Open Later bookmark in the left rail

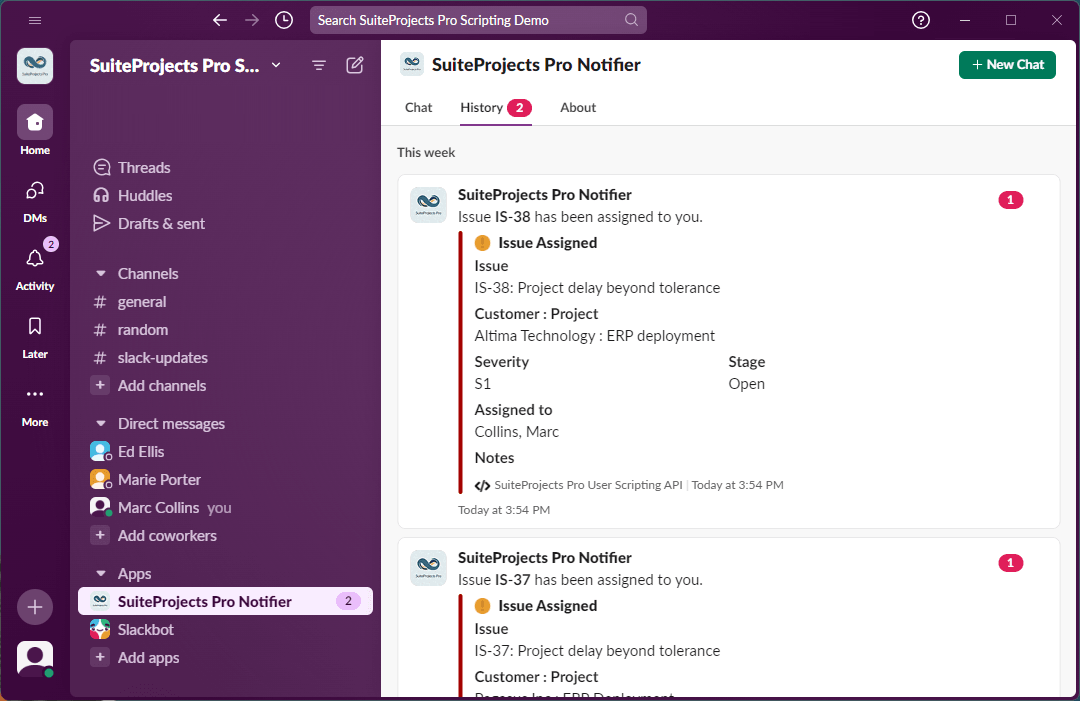tap(35, 337)
